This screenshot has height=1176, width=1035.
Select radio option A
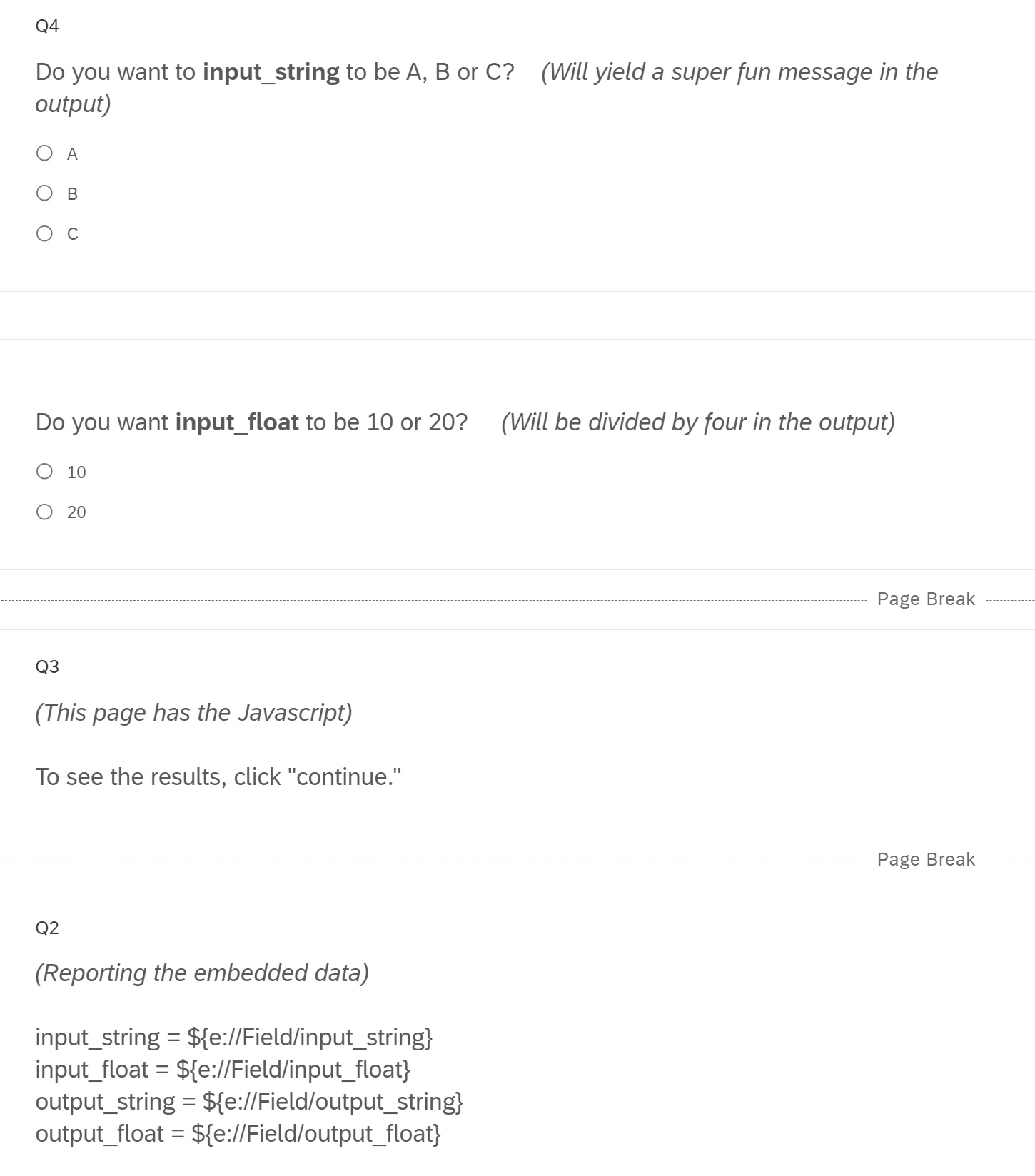pos(44,153)
